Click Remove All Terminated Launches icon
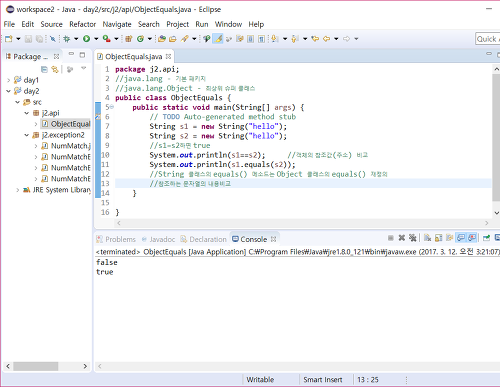The image size is (500, 387). pyautogui.click(x=413, y=238)
